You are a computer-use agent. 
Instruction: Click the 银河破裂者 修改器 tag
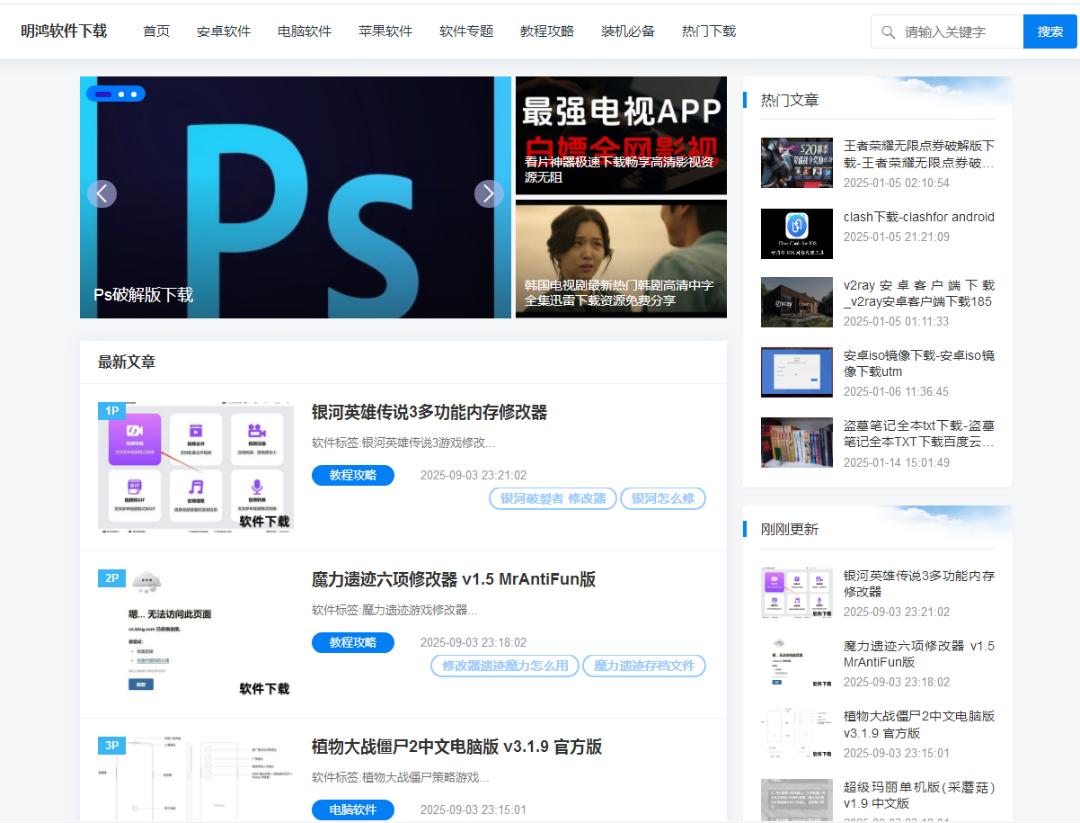[x=553, y=499]
